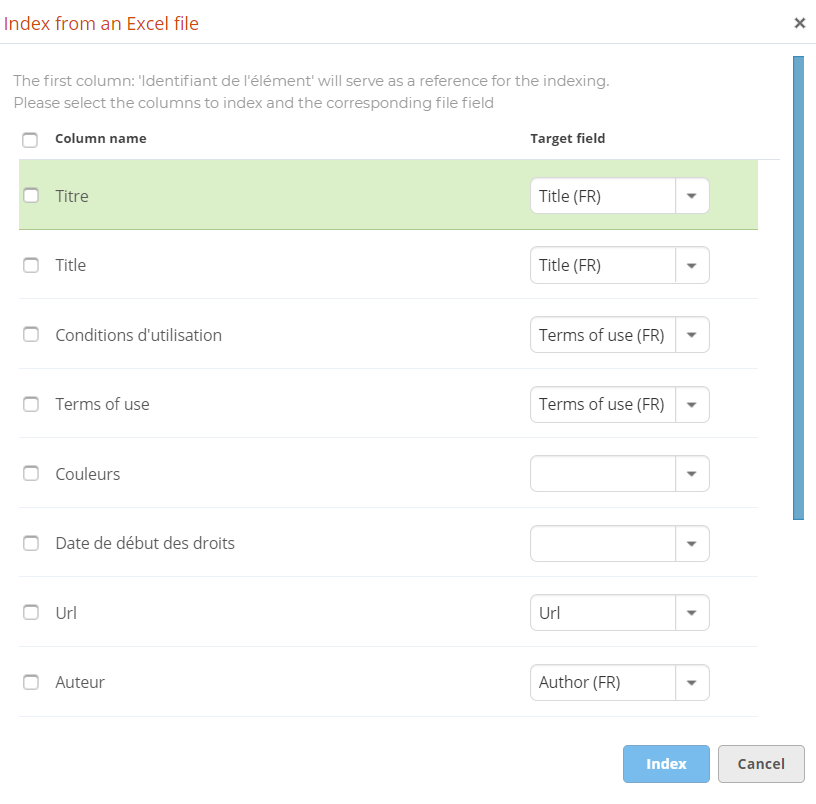This screenshot has height=804, width=816.
Task: Check Conditions d'utilisation row checkbox
Action: (31, 335)
